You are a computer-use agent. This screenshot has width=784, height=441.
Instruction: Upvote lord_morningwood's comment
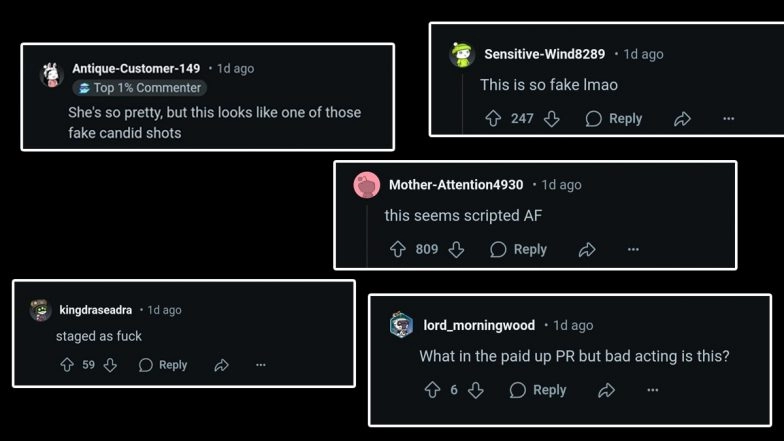(x=433, y=390)
